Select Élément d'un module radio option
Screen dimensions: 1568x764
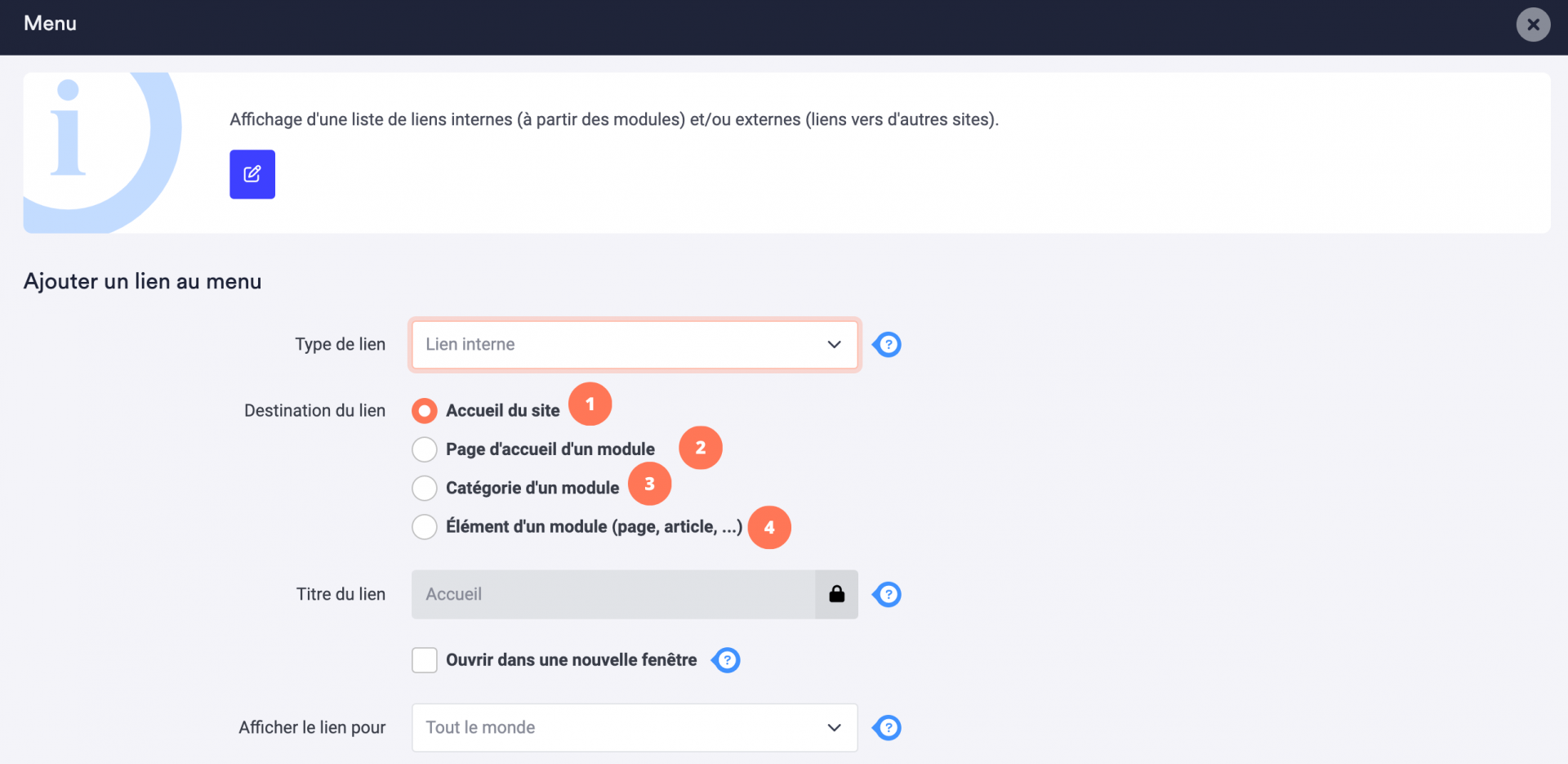[425, 527]
